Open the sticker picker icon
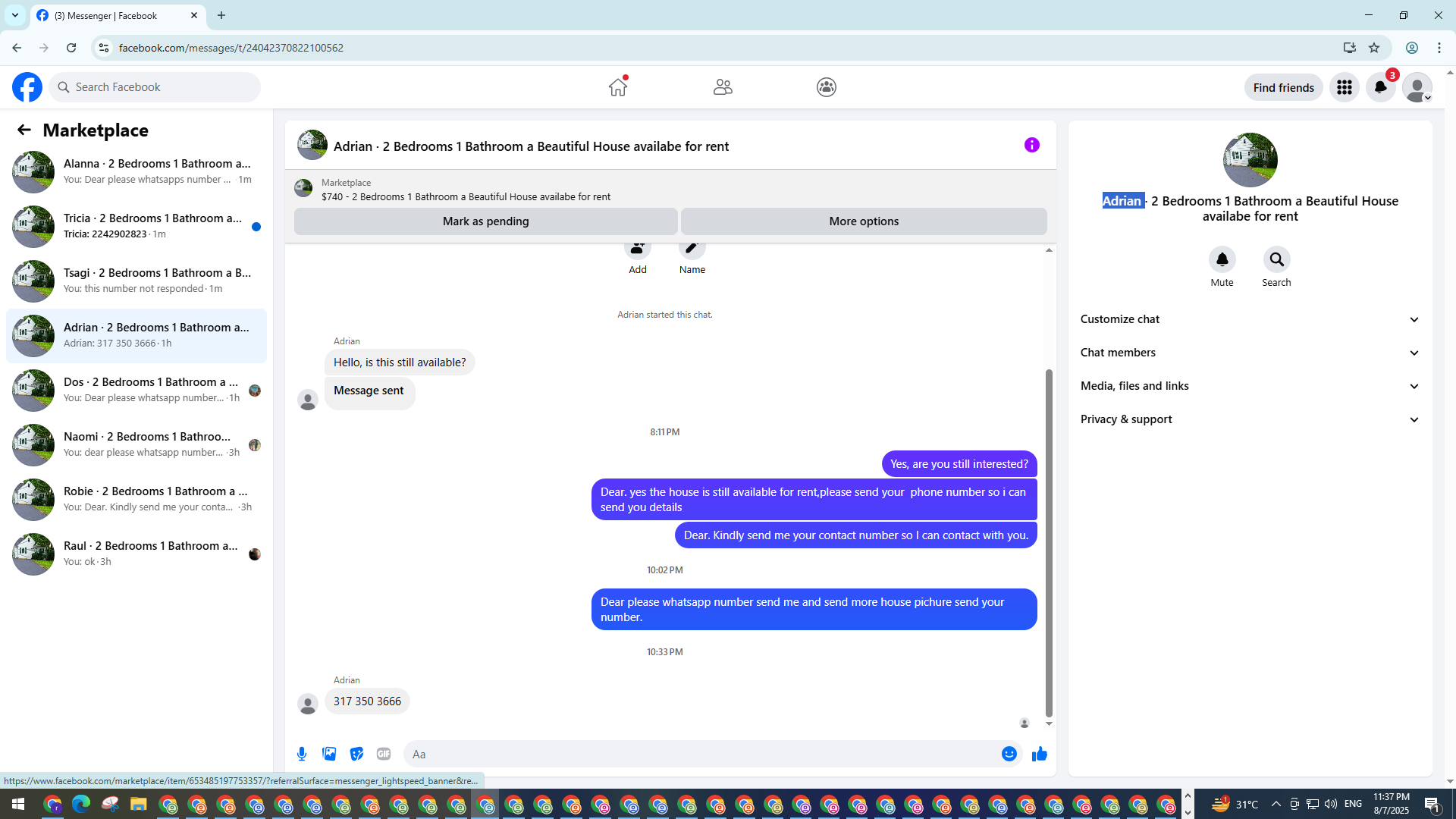 tap(356, 754)
